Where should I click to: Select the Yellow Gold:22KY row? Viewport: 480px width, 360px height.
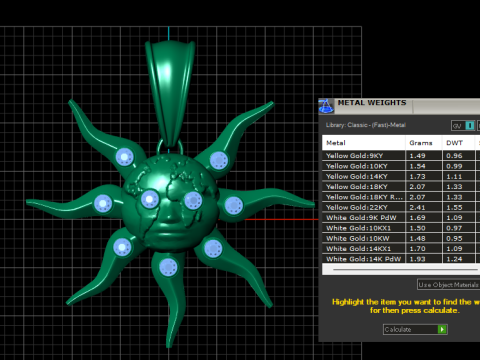pyautogui.click(x=401, y=207)
